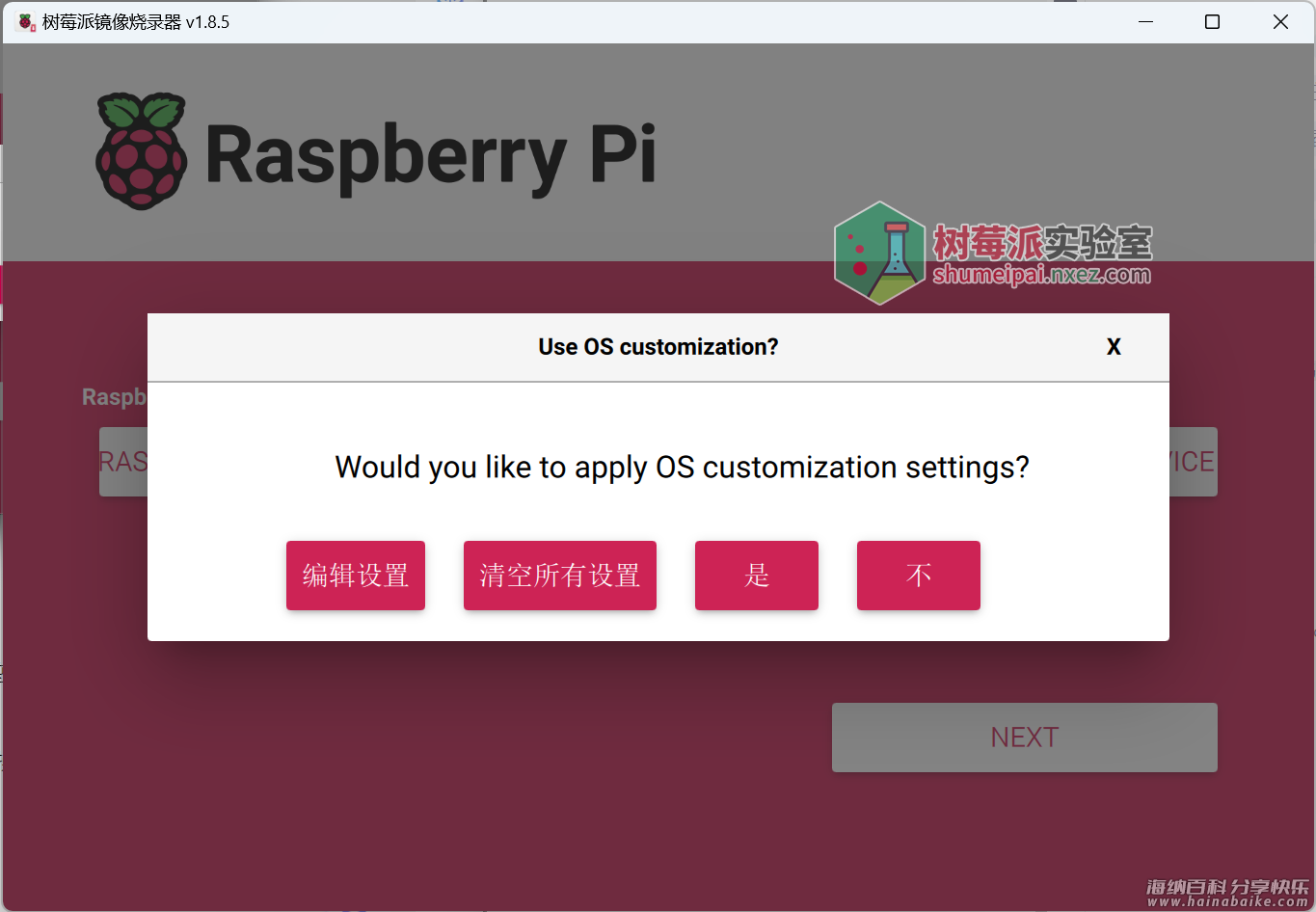Click the hainabaike.com watermark at bottom
Image resolution: width=1316 pixels, height=912 pixels.
[x=1227, y=893]
